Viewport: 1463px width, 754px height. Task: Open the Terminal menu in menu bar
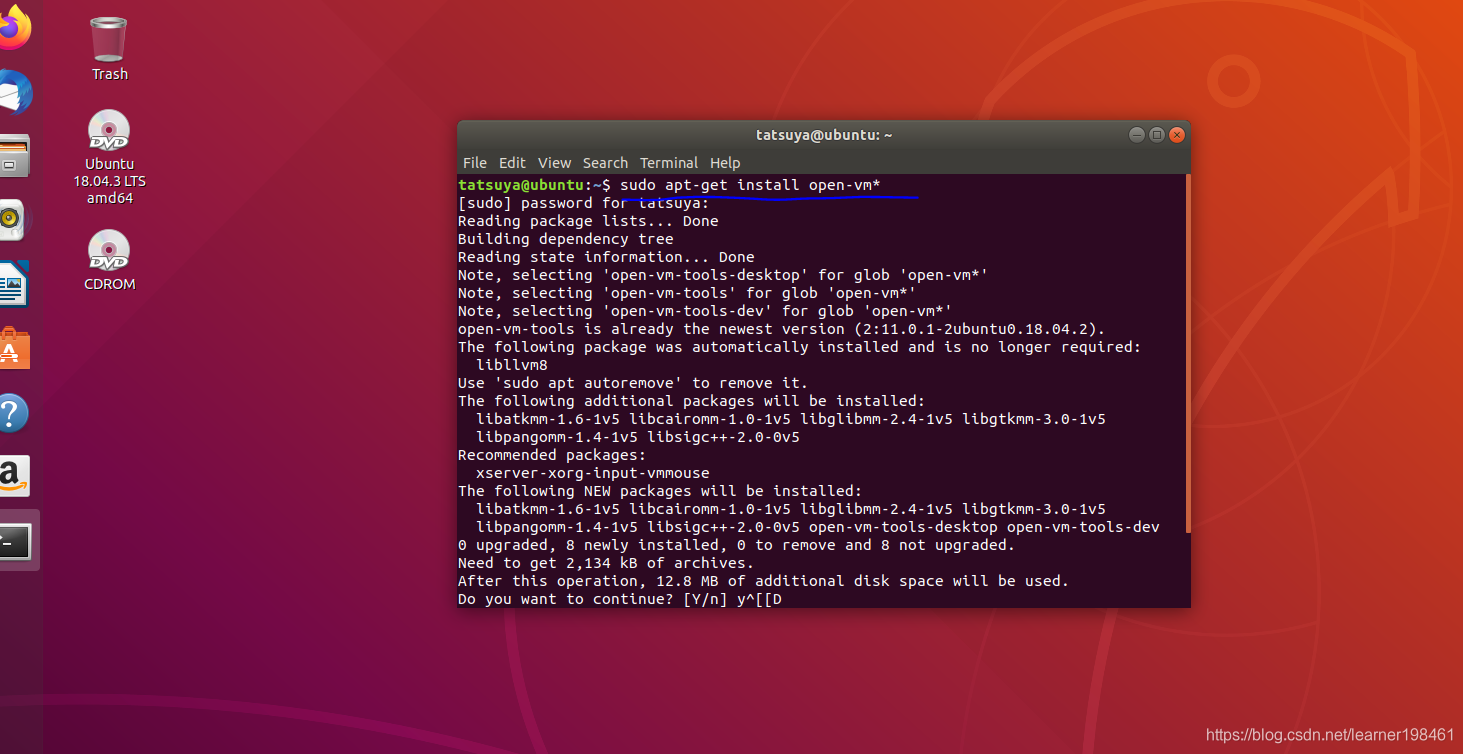click(x=669, y=163)
